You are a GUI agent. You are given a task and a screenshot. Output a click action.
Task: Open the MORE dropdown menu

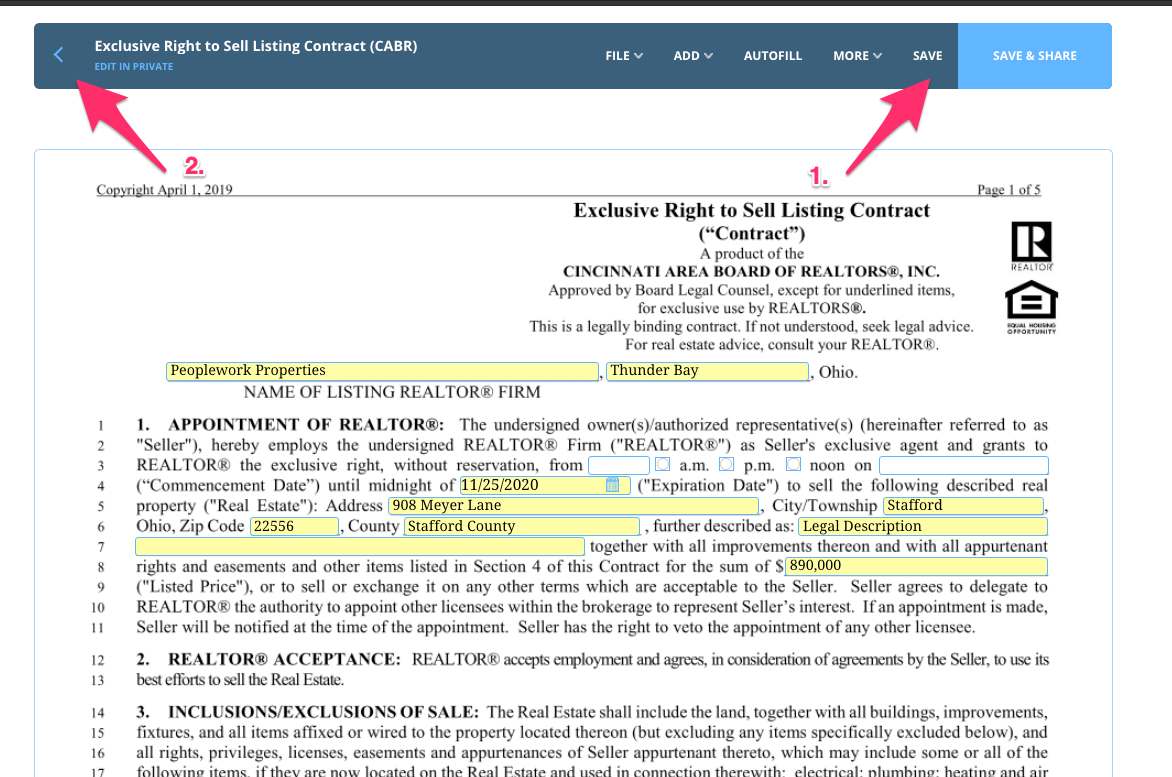(x=856, y=56)
